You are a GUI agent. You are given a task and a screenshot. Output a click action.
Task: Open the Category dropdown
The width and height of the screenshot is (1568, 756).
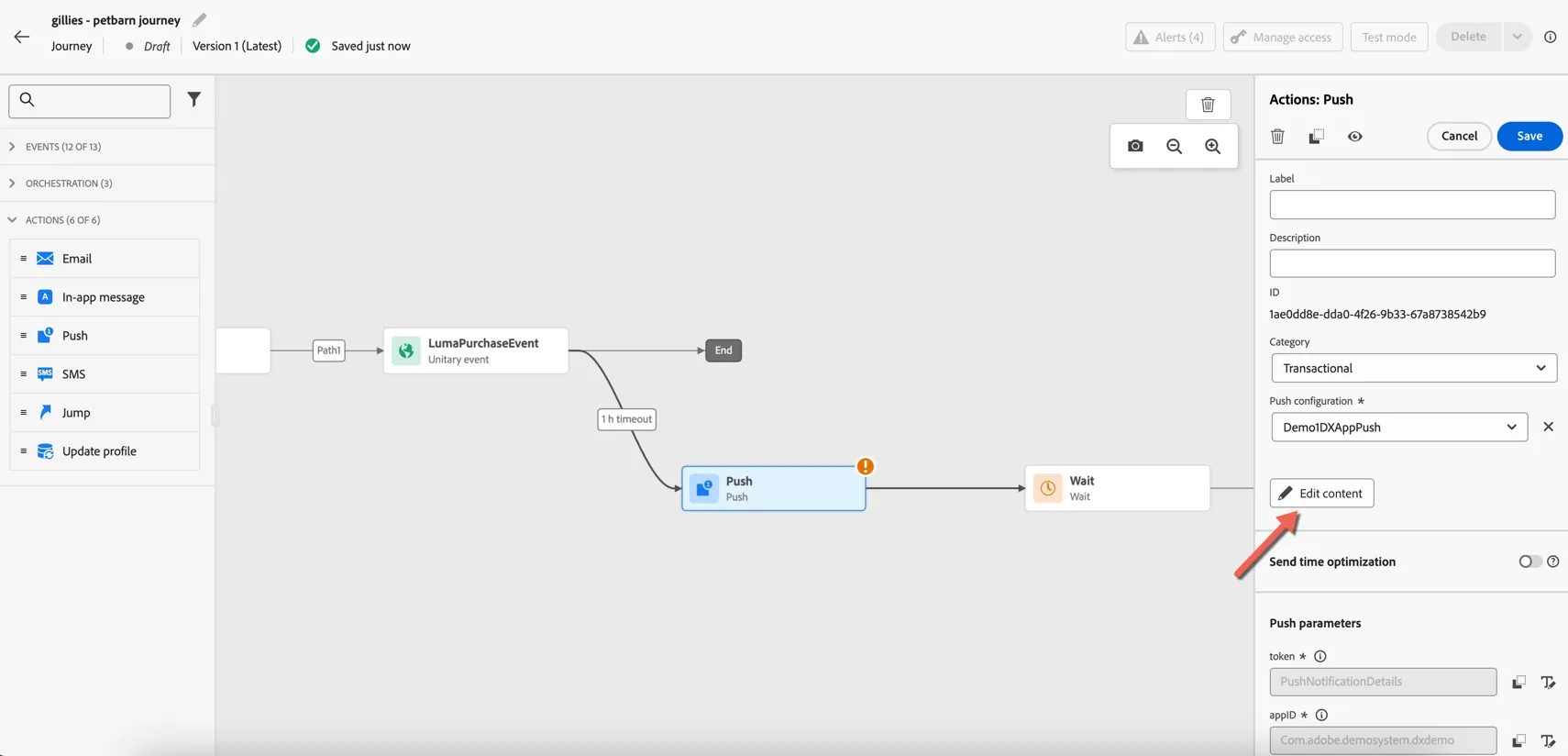coord(1414,368)
